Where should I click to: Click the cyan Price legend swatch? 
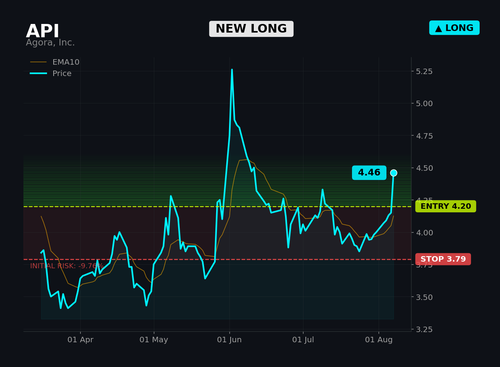click(38, 73)
